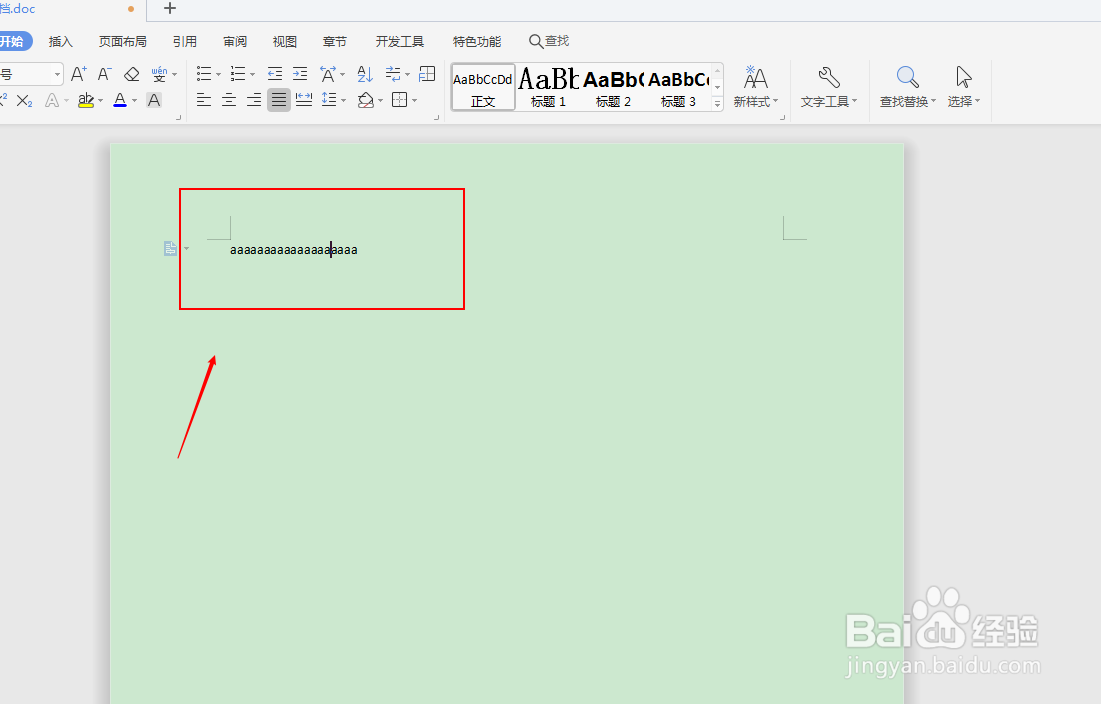
Task: Expand shading color dropdown arrow
Action: (381, 101)
